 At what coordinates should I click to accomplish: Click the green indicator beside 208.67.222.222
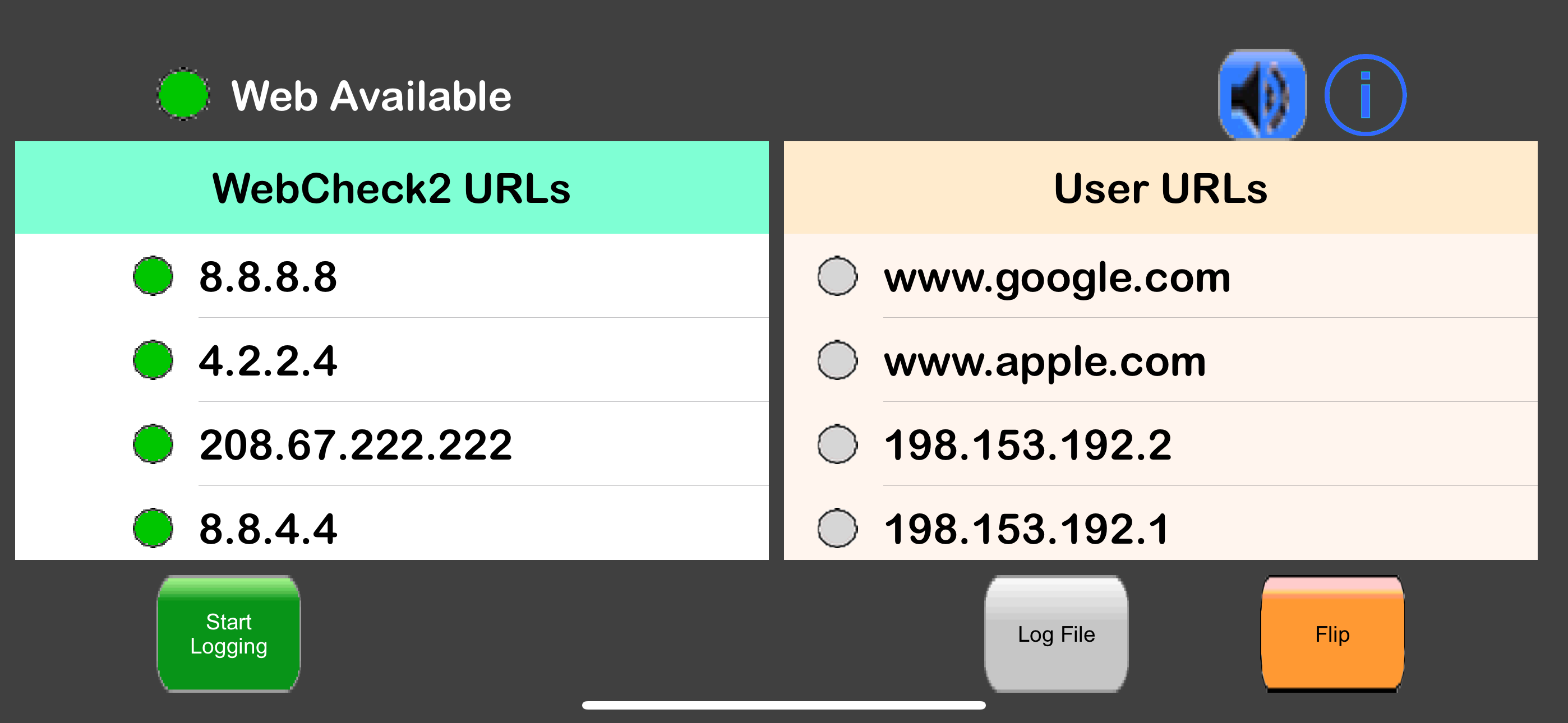click(153, 444)
